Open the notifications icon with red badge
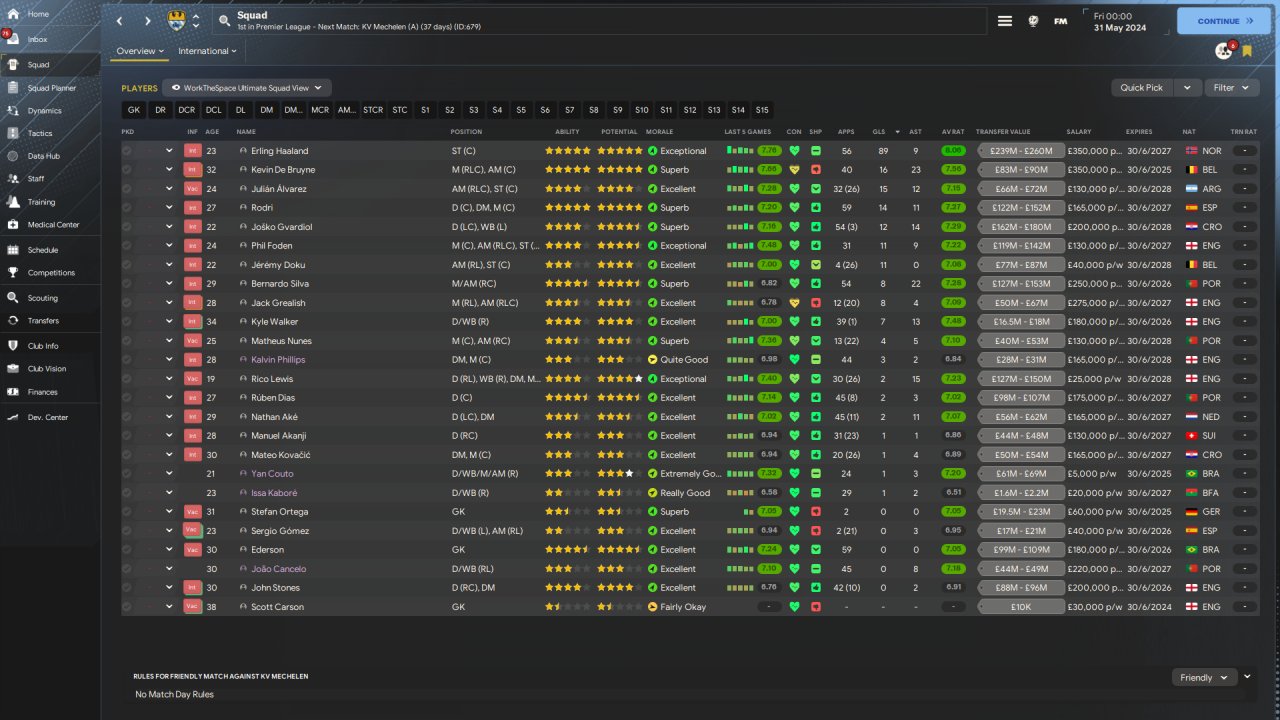 [x=1224, y=50]
